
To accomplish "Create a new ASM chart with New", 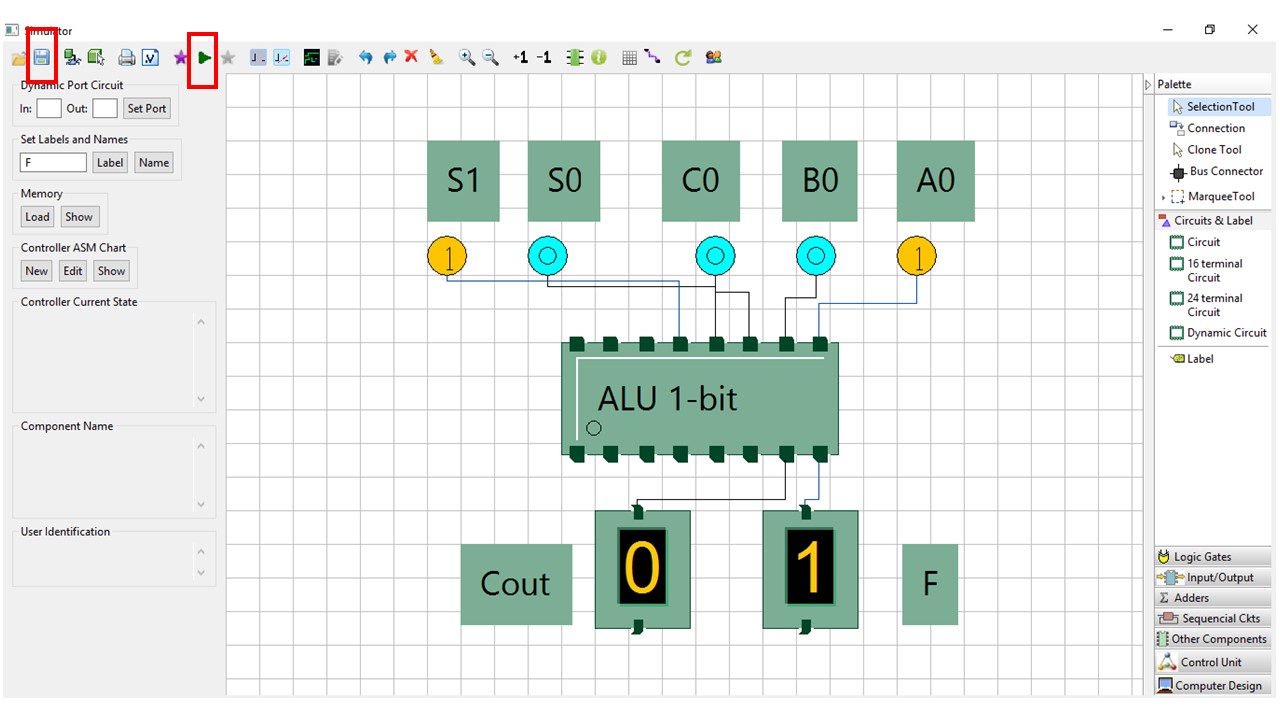I will tap(37, 271).
